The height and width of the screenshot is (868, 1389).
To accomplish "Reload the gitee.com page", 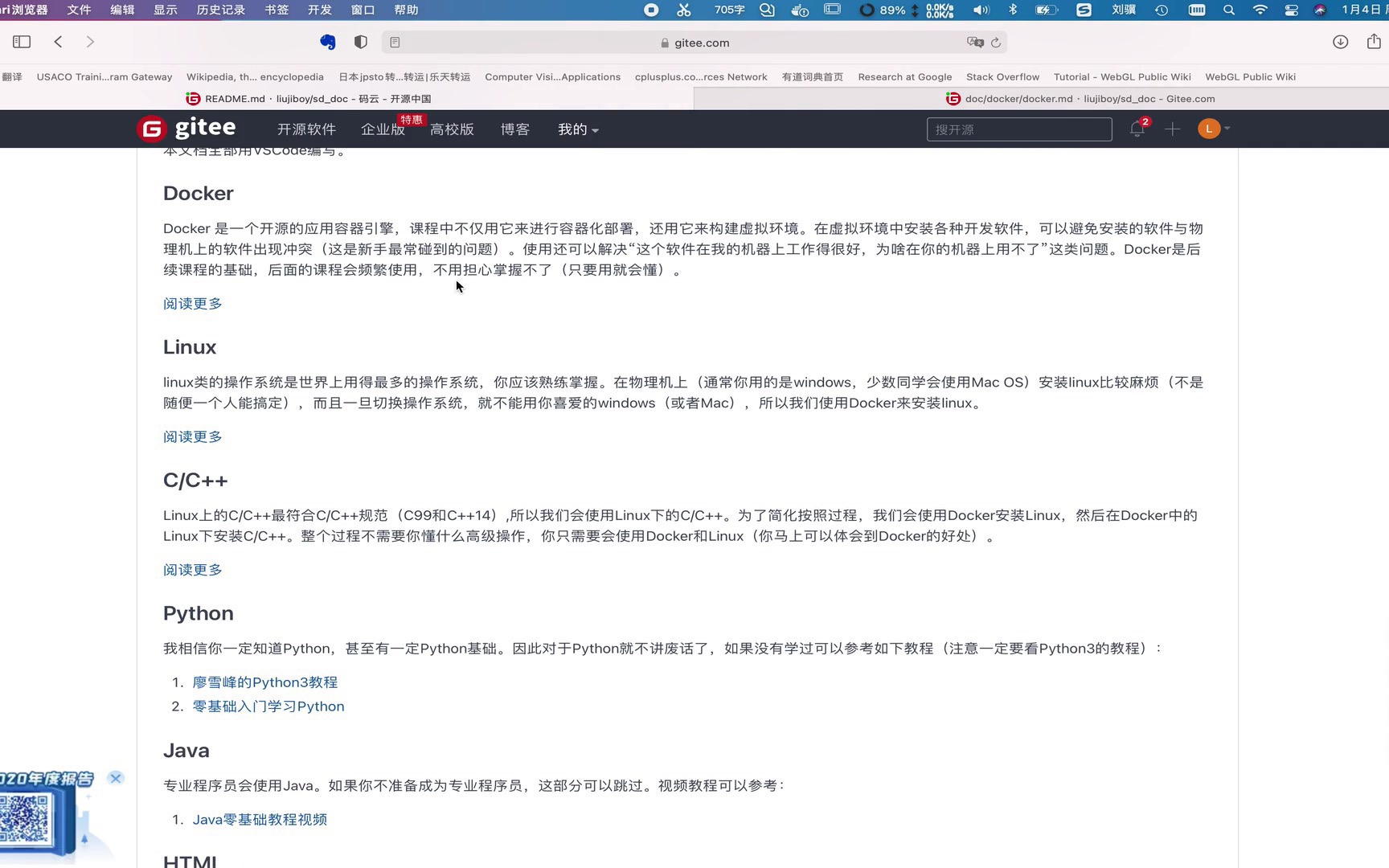I will 996,43.
